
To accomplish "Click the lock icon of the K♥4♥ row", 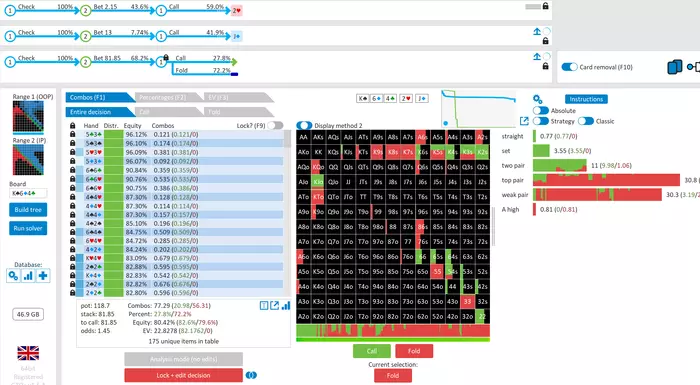I will [72, 258].
